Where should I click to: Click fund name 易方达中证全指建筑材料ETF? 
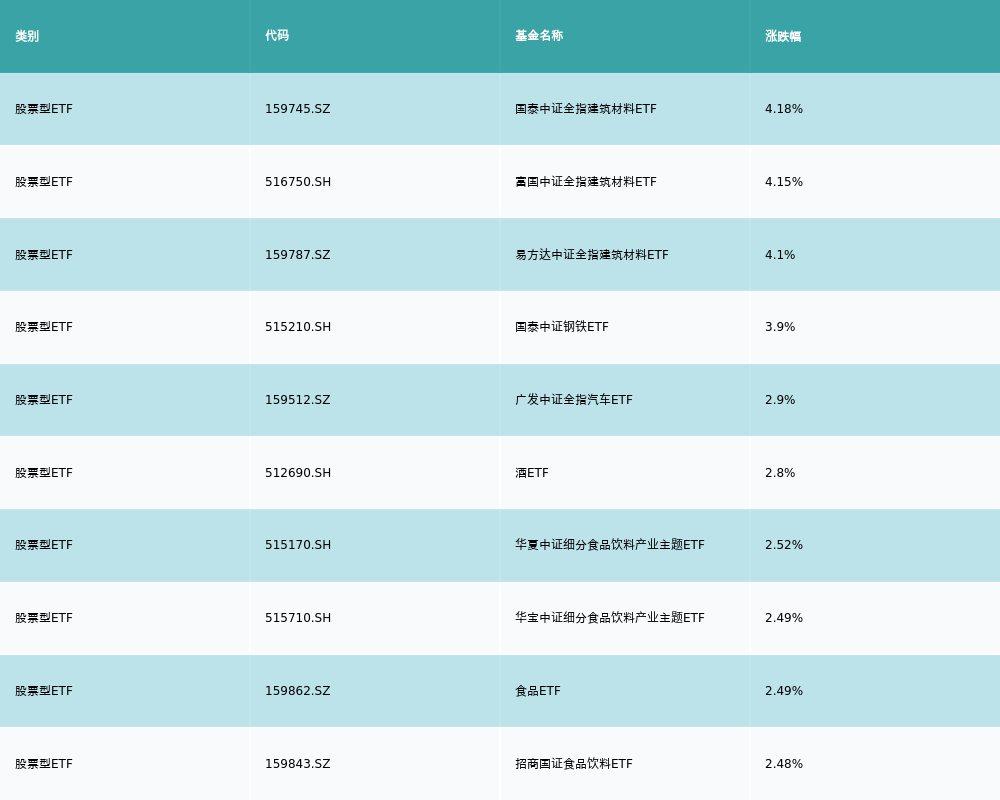(x=592, y=255)
